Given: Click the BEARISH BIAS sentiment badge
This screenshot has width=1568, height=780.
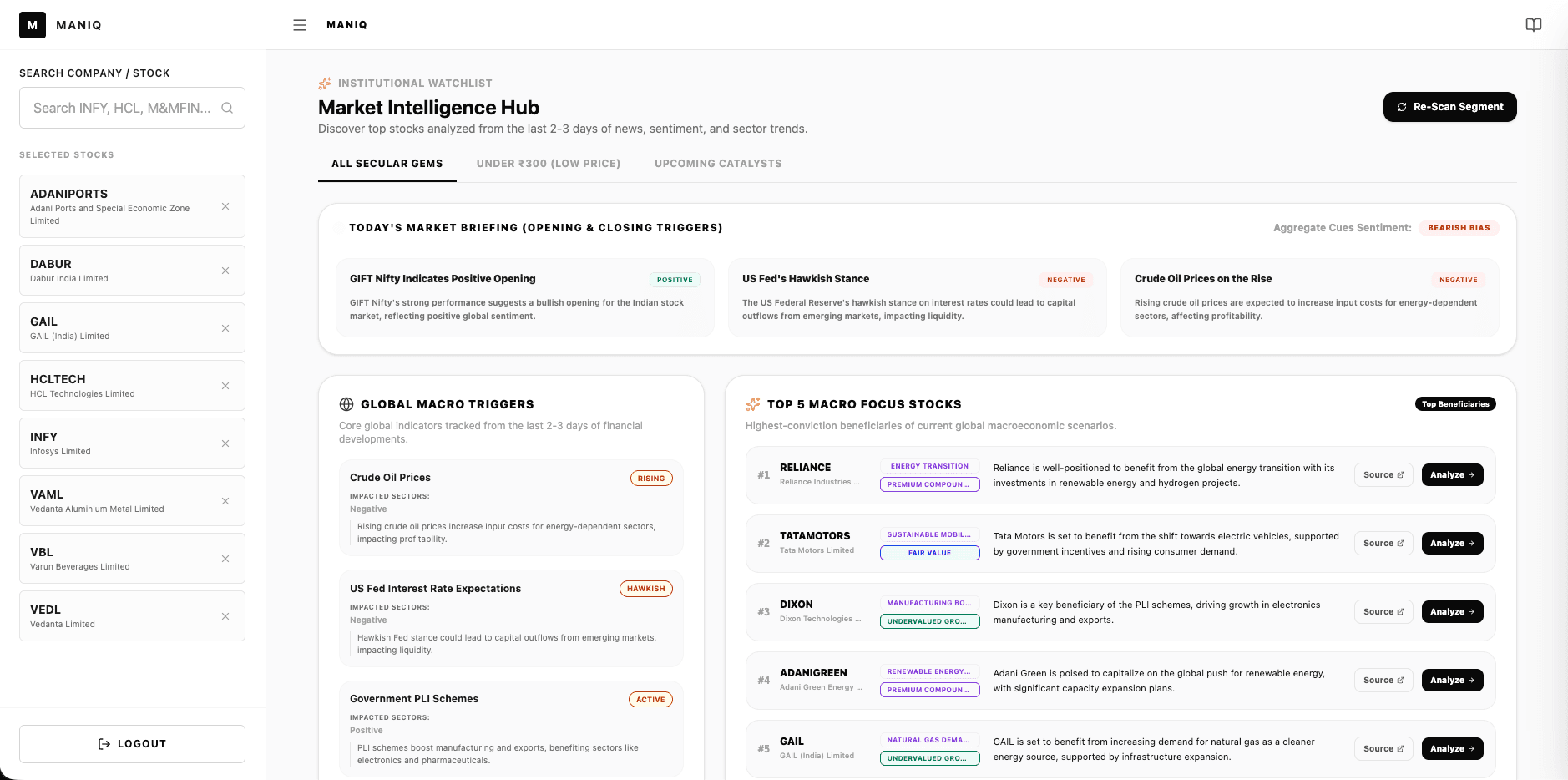Looking at the screenshot, I should point(1459,228).
